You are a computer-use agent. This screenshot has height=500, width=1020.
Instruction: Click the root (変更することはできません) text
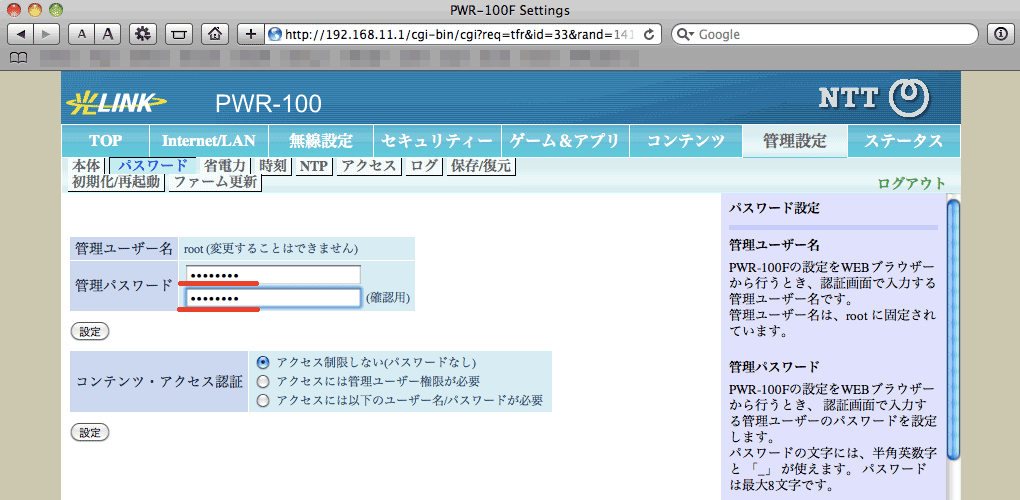[x=271, y=248]
